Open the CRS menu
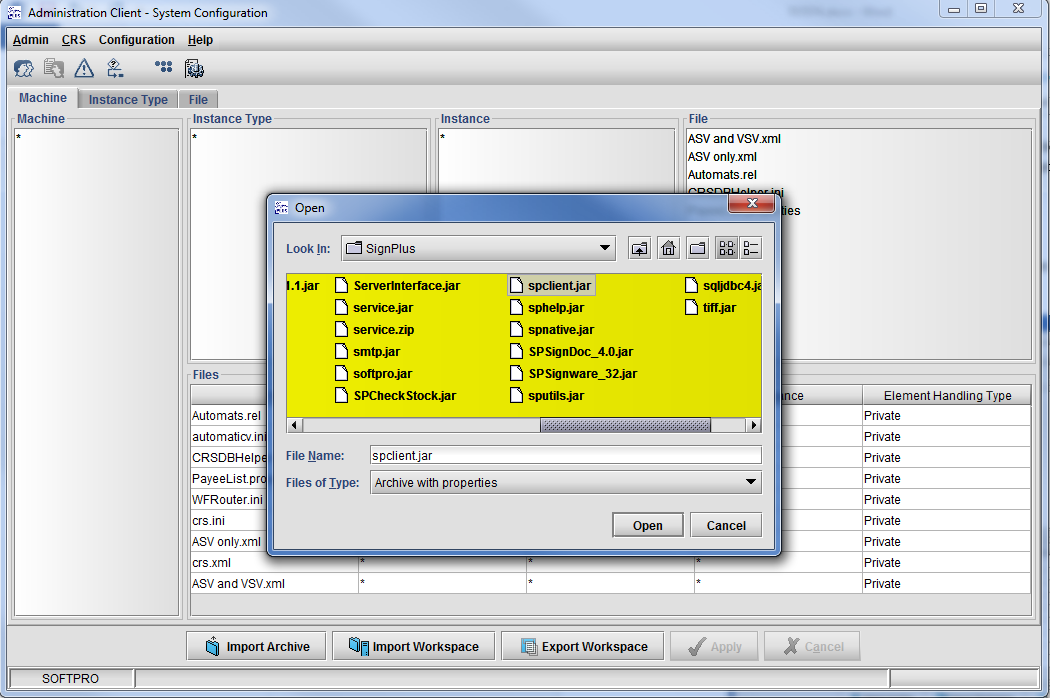The height and width of the screenshot is (698, 1050). (74, 40)
